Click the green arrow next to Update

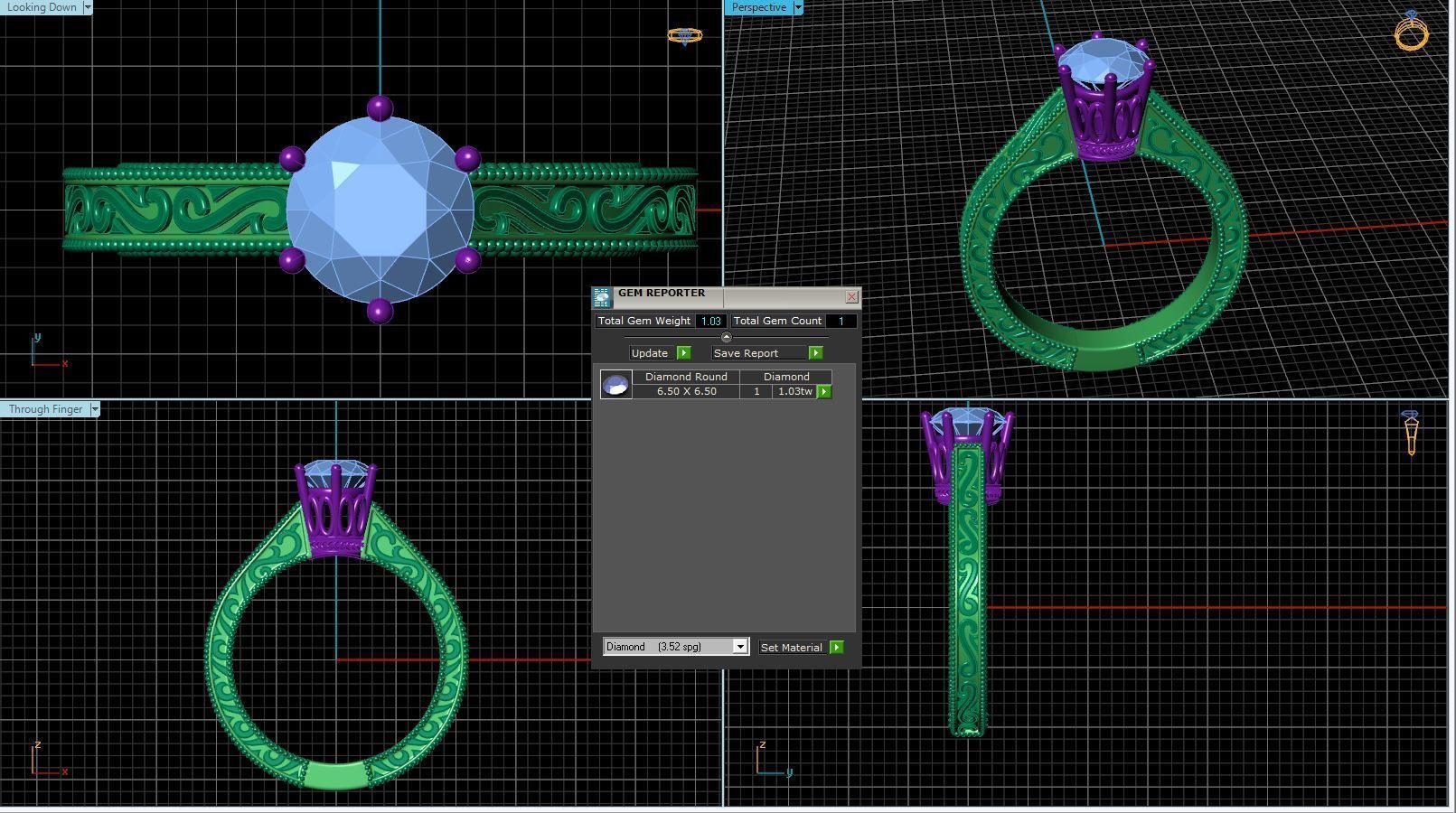(683, 353)
